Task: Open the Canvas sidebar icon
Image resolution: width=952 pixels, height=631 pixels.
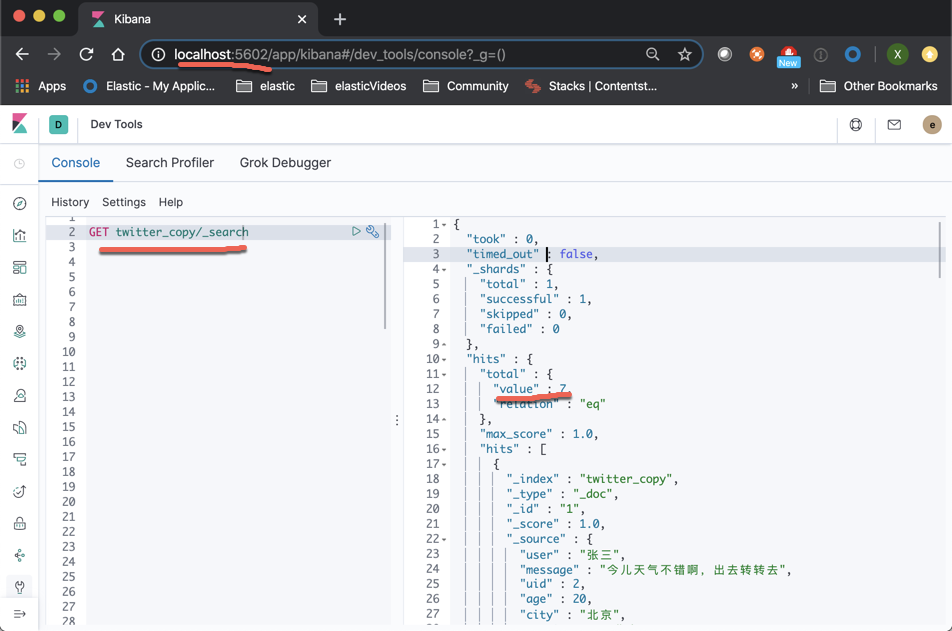Action: pos(19,299)
